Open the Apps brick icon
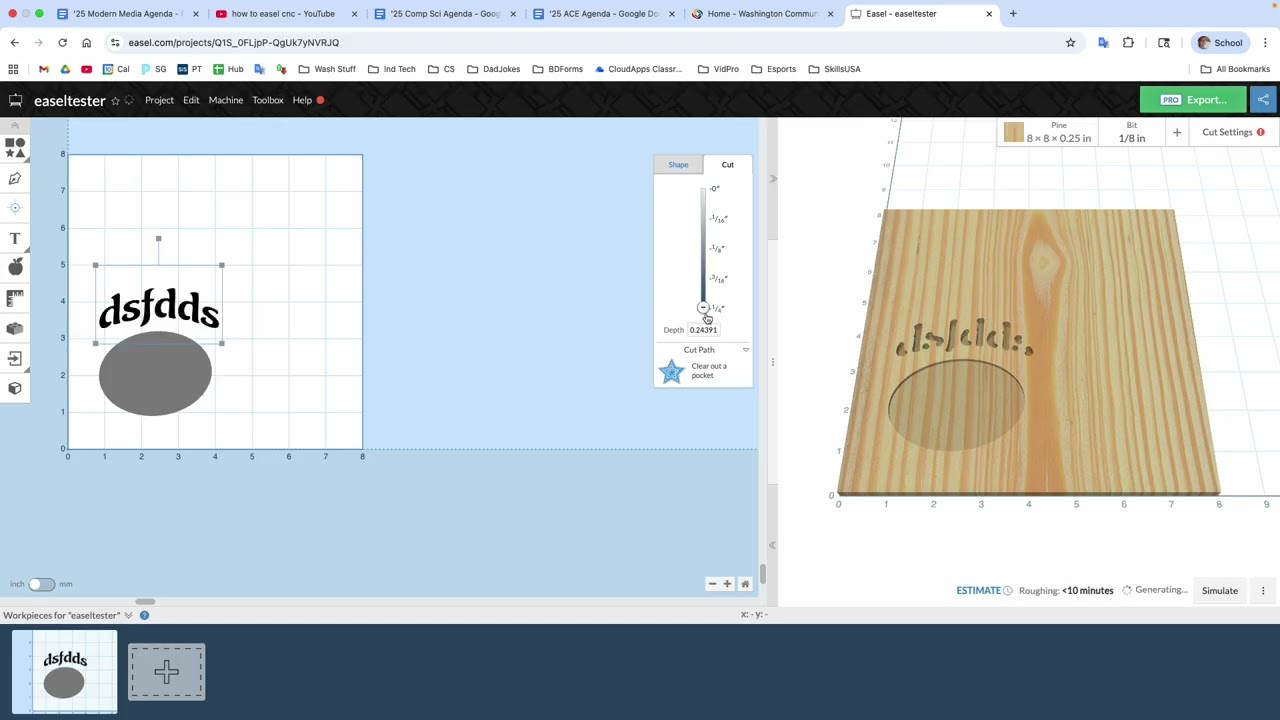The height and width of the screenshot is (720, 1280). click(x=15, y=328)
